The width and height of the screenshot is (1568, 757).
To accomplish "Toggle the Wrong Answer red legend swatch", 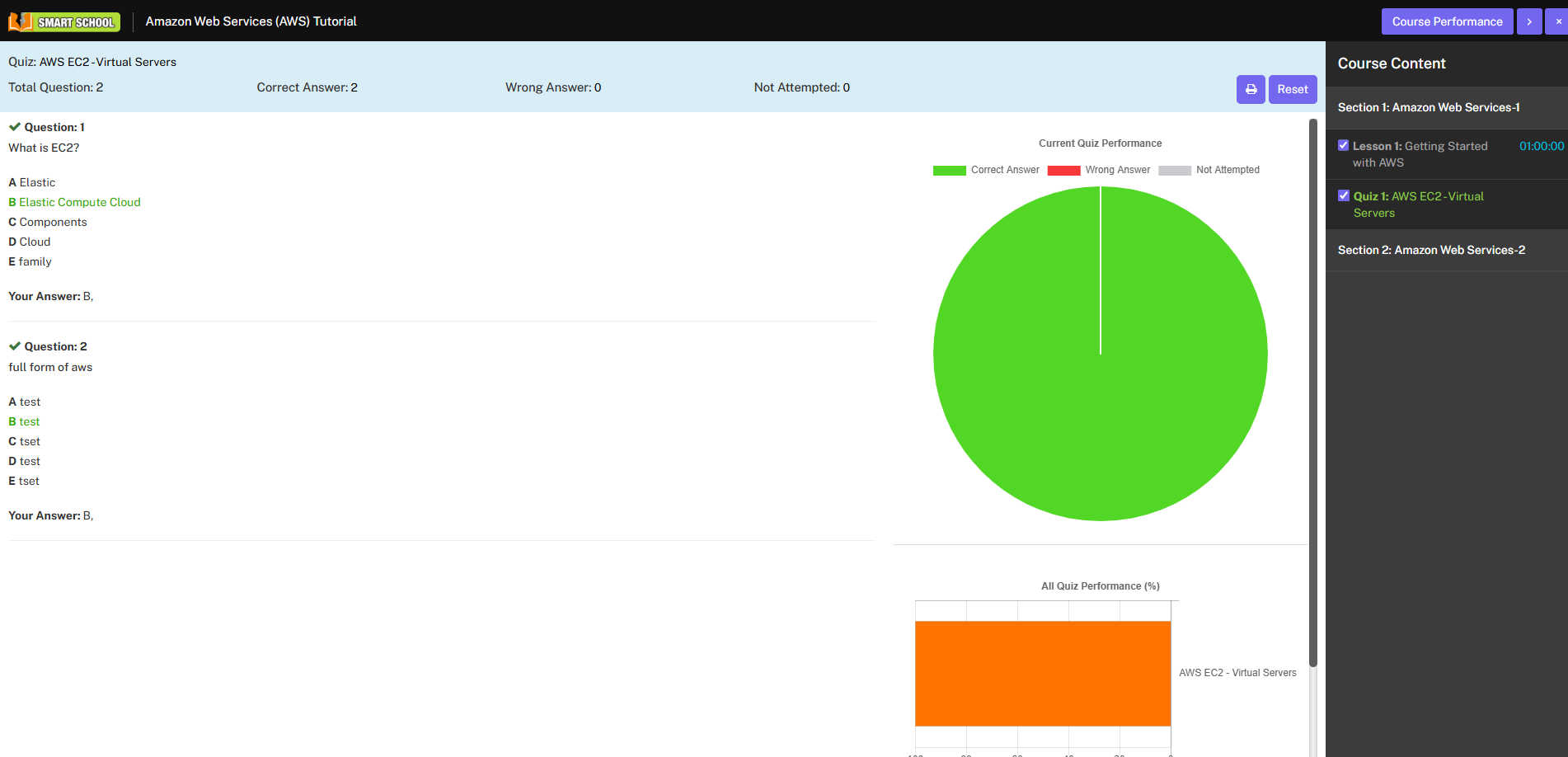I will [1063, 171].
